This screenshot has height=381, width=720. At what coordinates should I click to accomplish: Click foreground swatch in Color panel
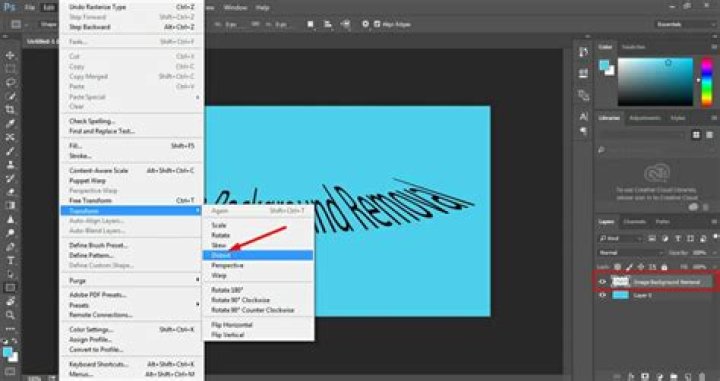click(x=604, y=65)
